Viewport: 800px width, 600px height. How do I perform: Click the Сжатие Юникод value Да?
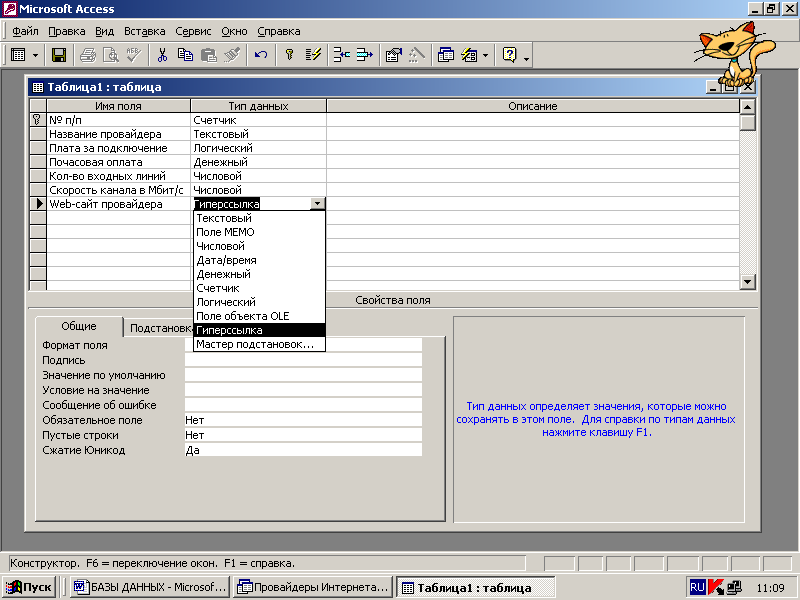(x=303, y=451)
